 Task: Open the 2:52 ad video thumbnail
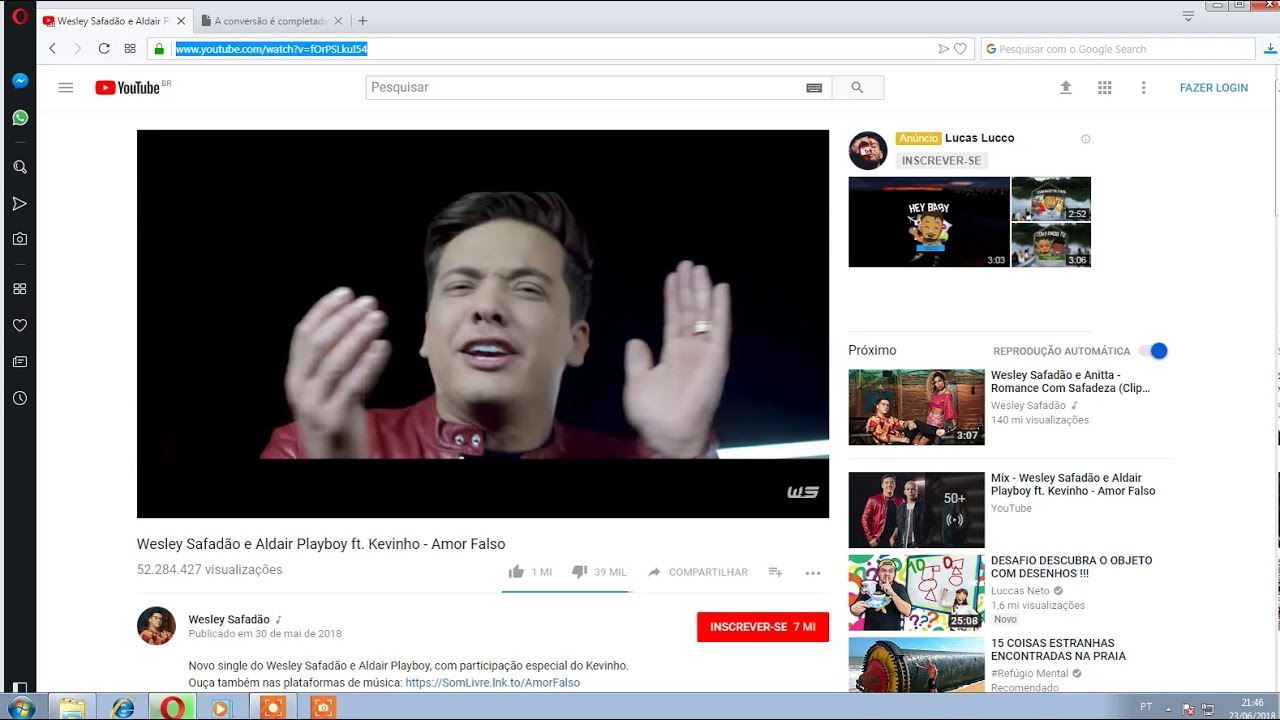(1051, 199)
